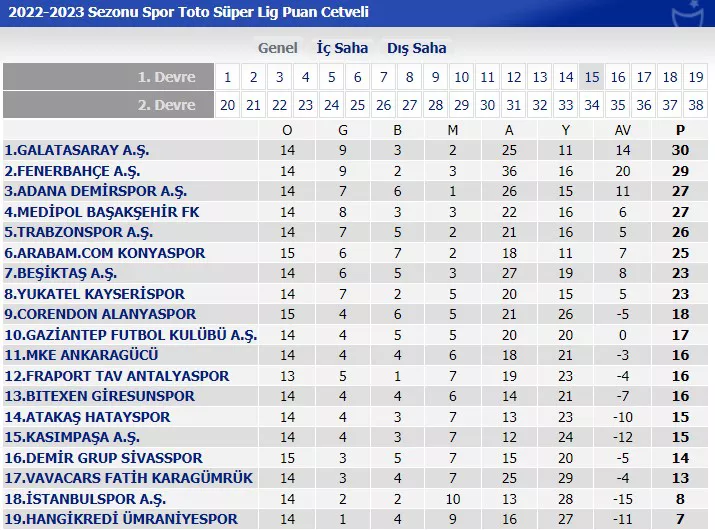Open the Adana Demirspor A.Ş. team link
715x530 pixels.
point(96,191)
